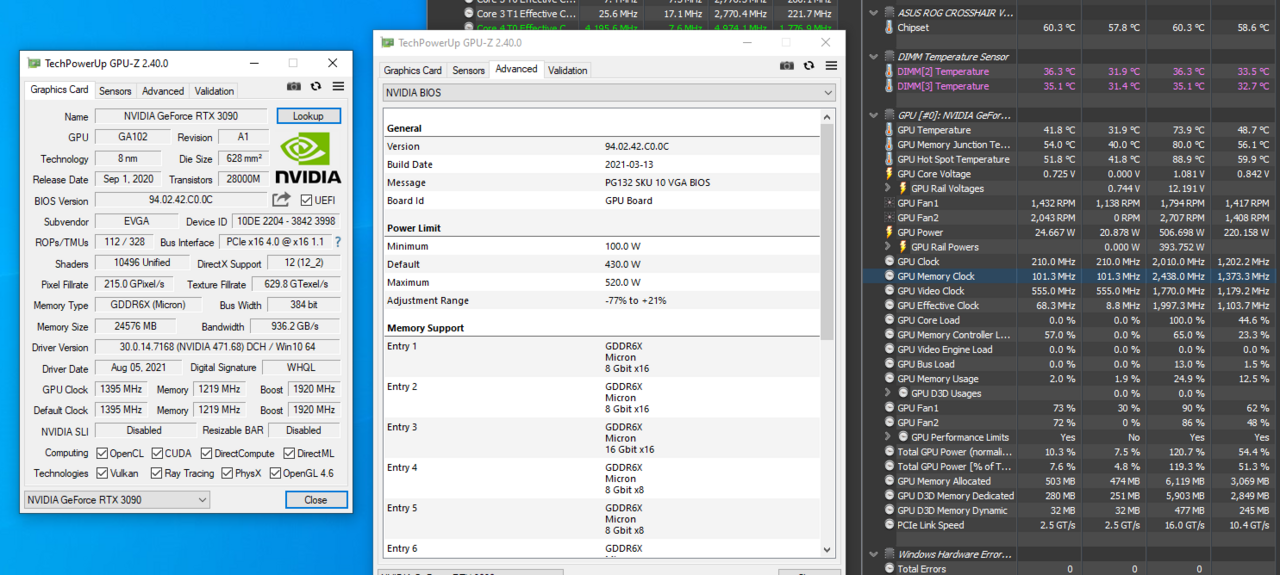Click refresh icon in Graphics Card window

coord(316,87)
